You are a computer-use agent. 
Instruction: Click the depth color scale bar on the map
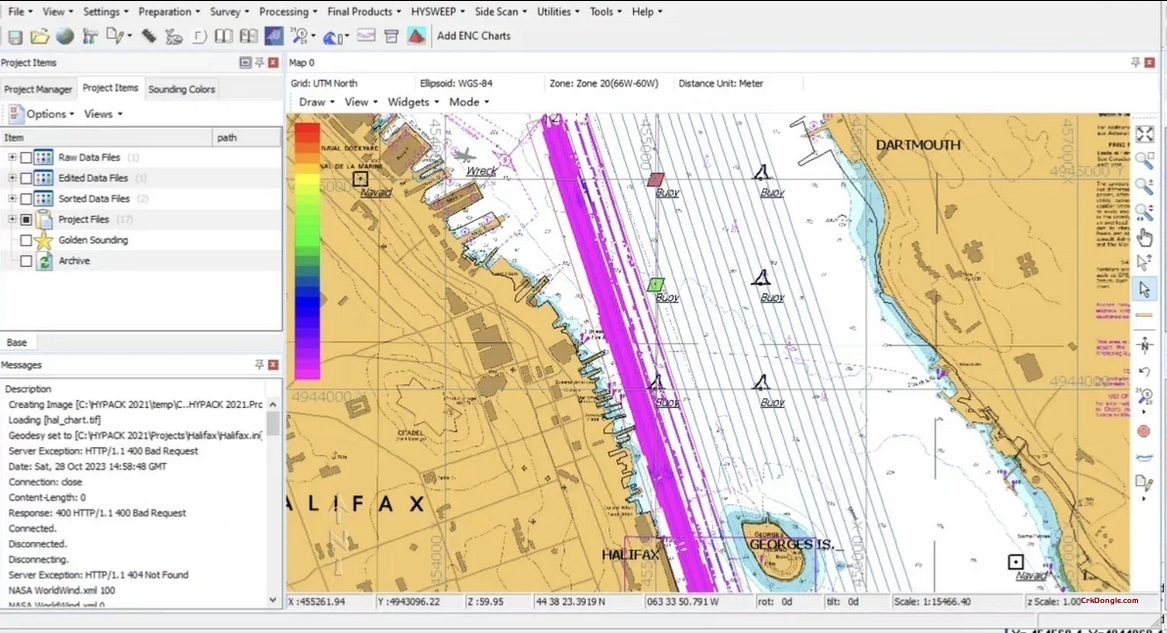click(x=307, y=251)
